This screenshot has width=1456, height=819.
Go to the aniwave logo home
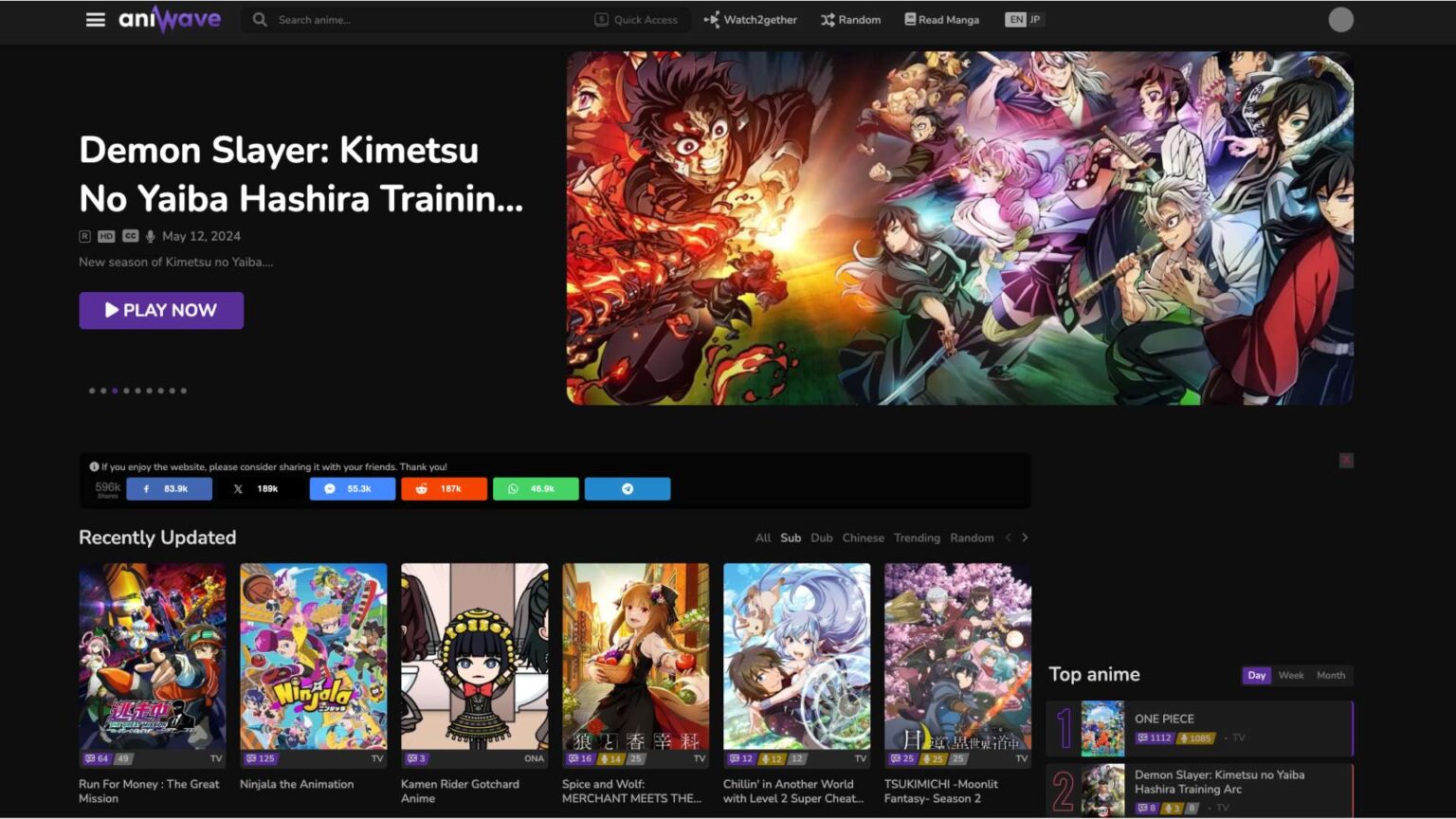[170, 19]
